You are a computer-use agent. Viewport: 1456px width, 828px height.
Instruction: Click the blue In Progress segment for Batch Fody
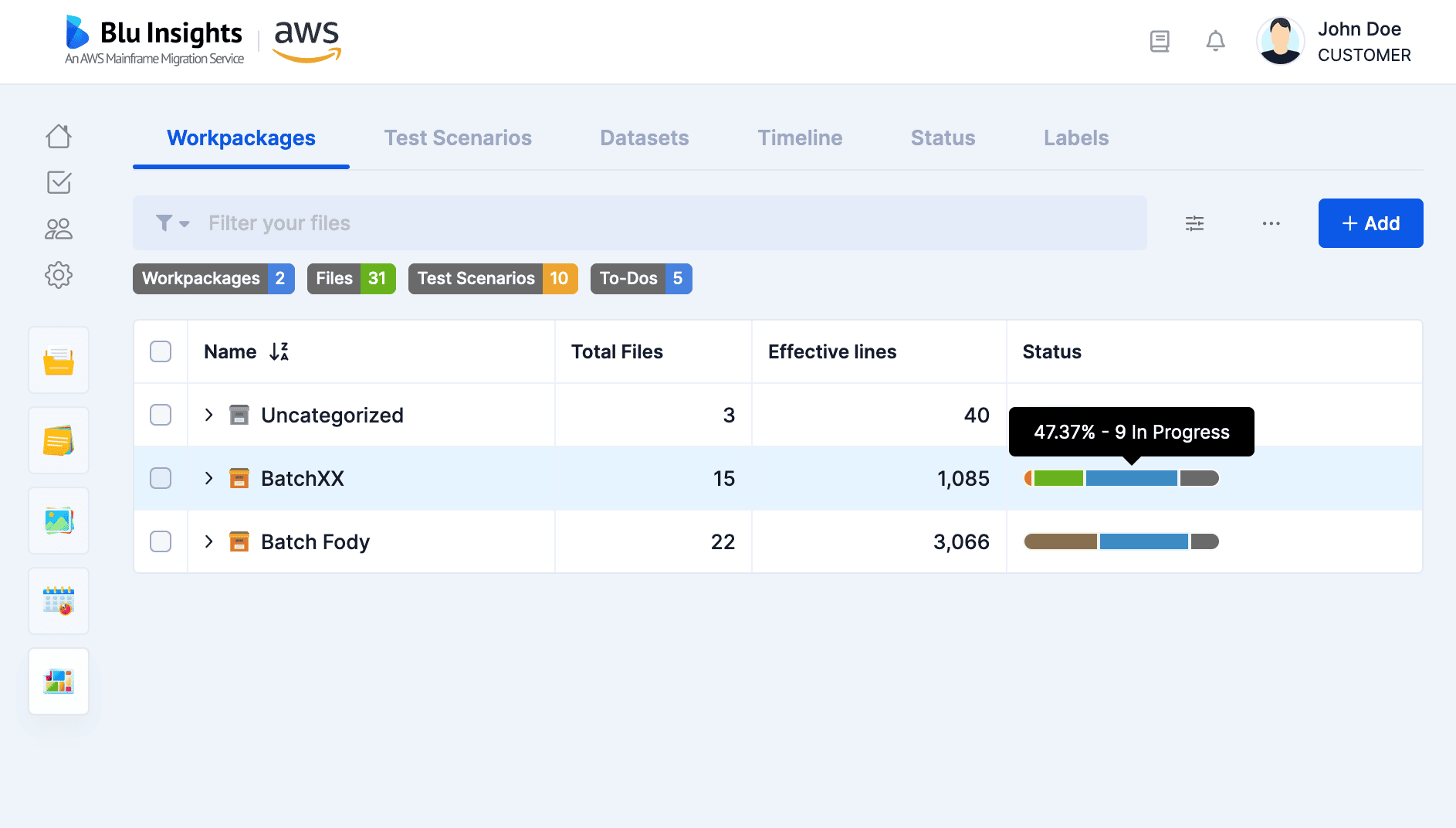coord(1143,541)
